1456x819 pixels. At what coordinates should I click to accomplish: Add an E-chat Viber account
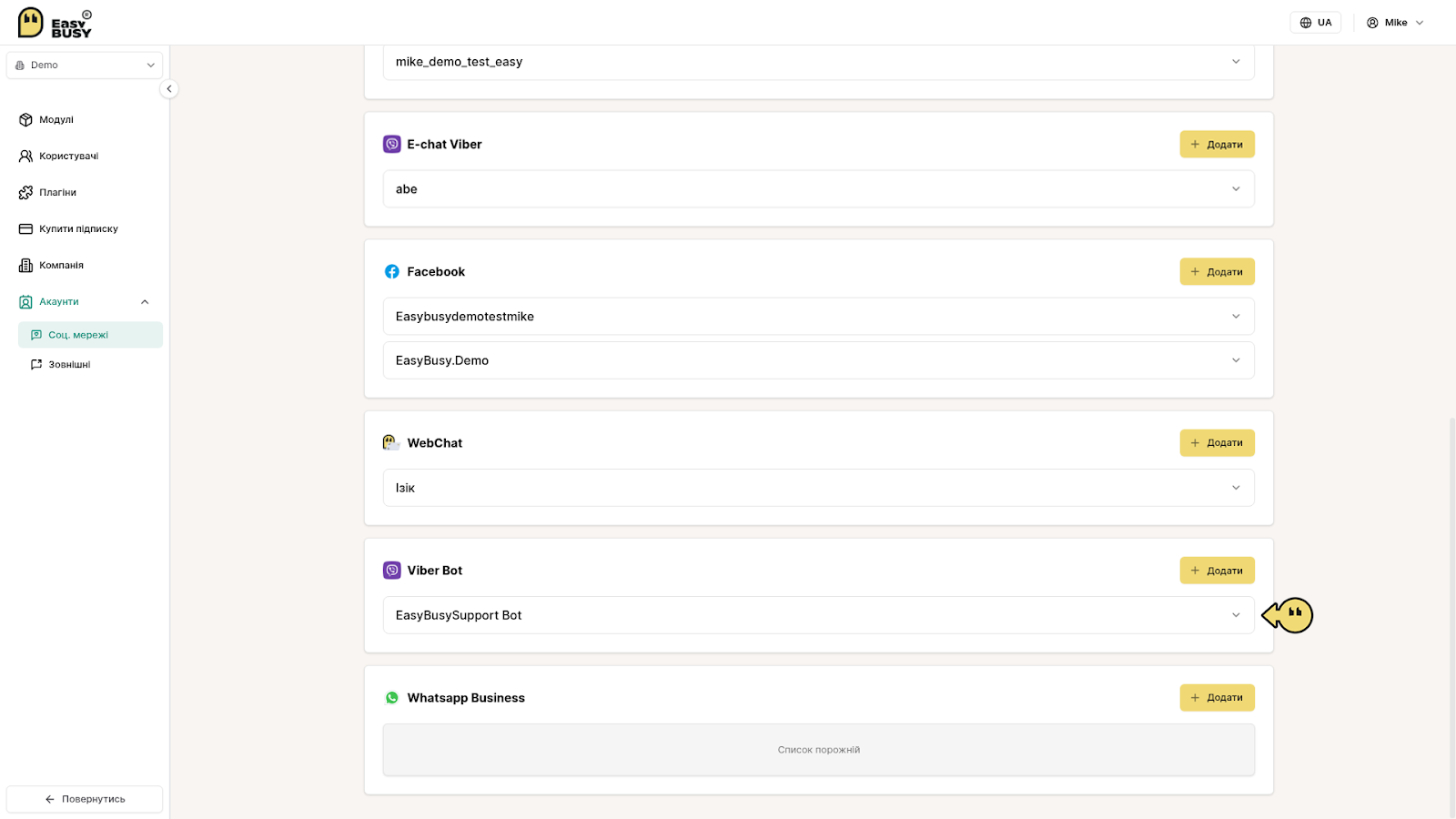[1217, 145]
